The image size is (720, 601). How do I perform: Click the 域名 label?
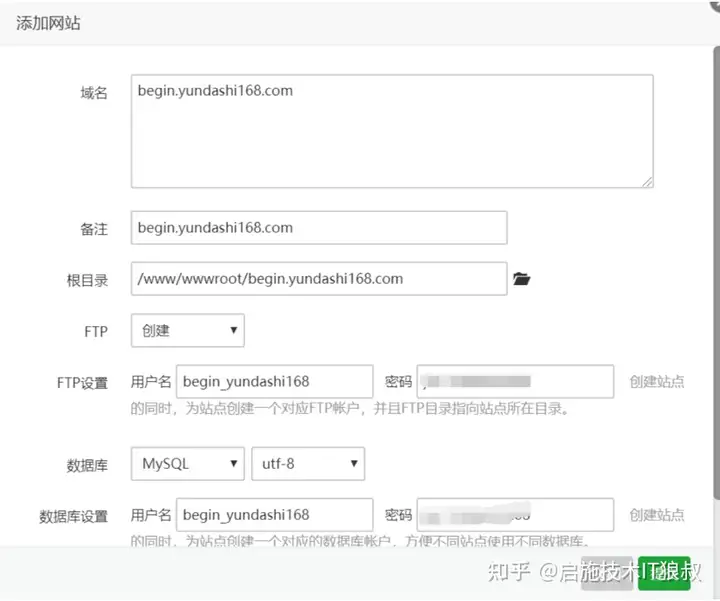(94, 93)
